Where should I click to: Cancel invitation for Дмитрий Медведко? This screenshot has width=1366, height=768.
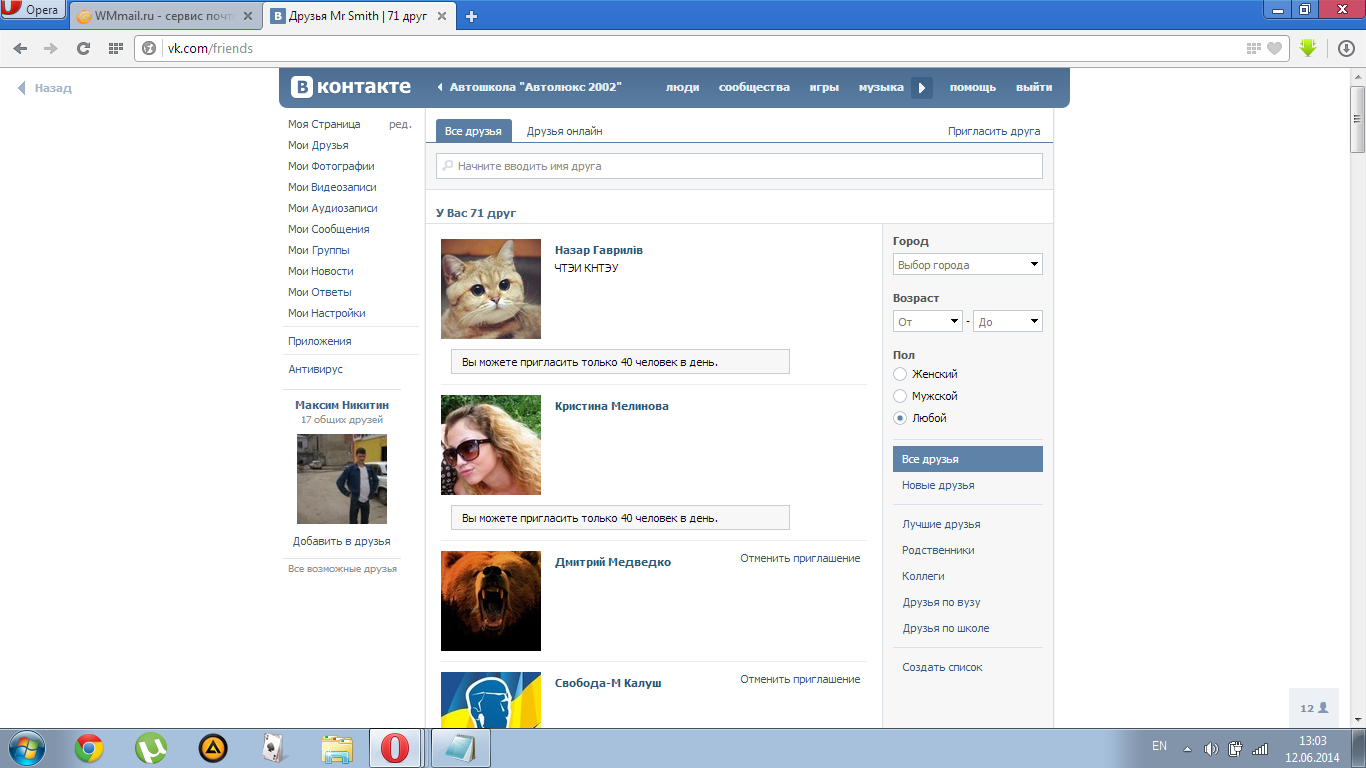(800, 558)
